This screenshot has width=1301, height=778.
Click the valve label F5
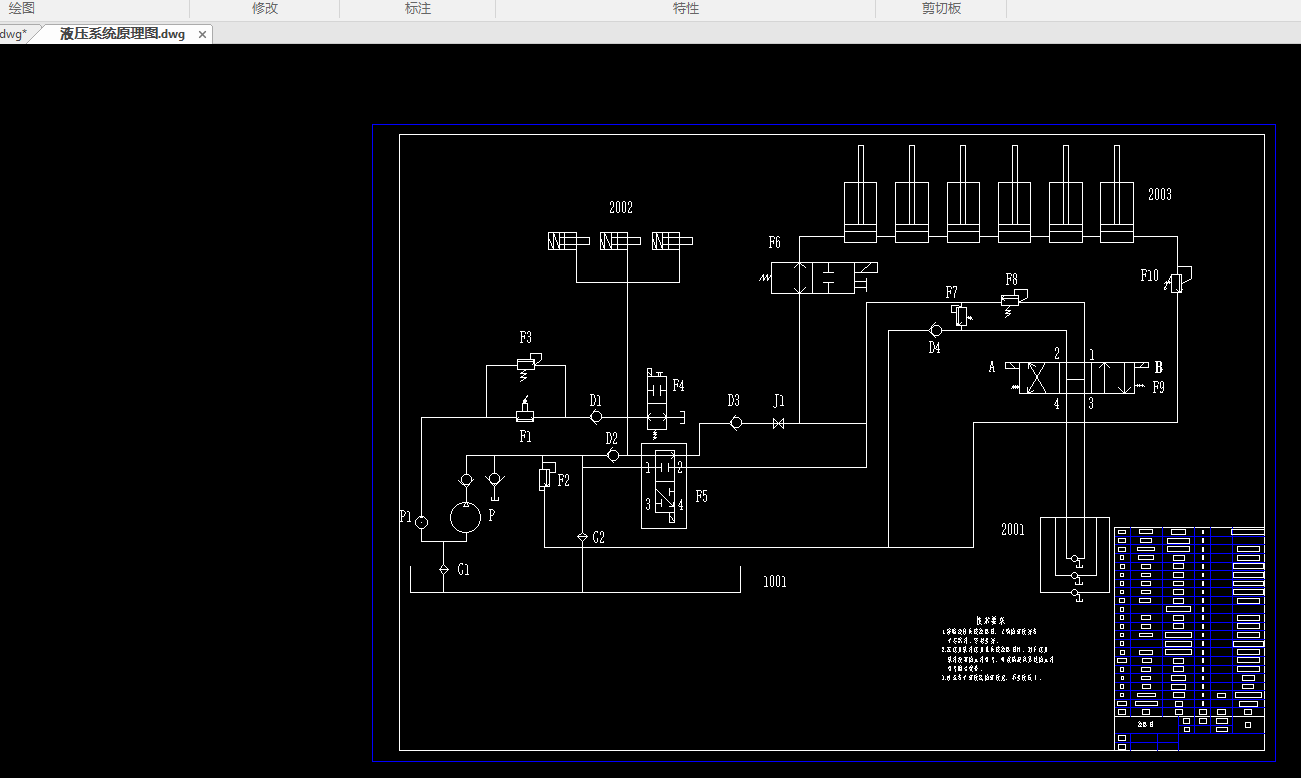701,496
